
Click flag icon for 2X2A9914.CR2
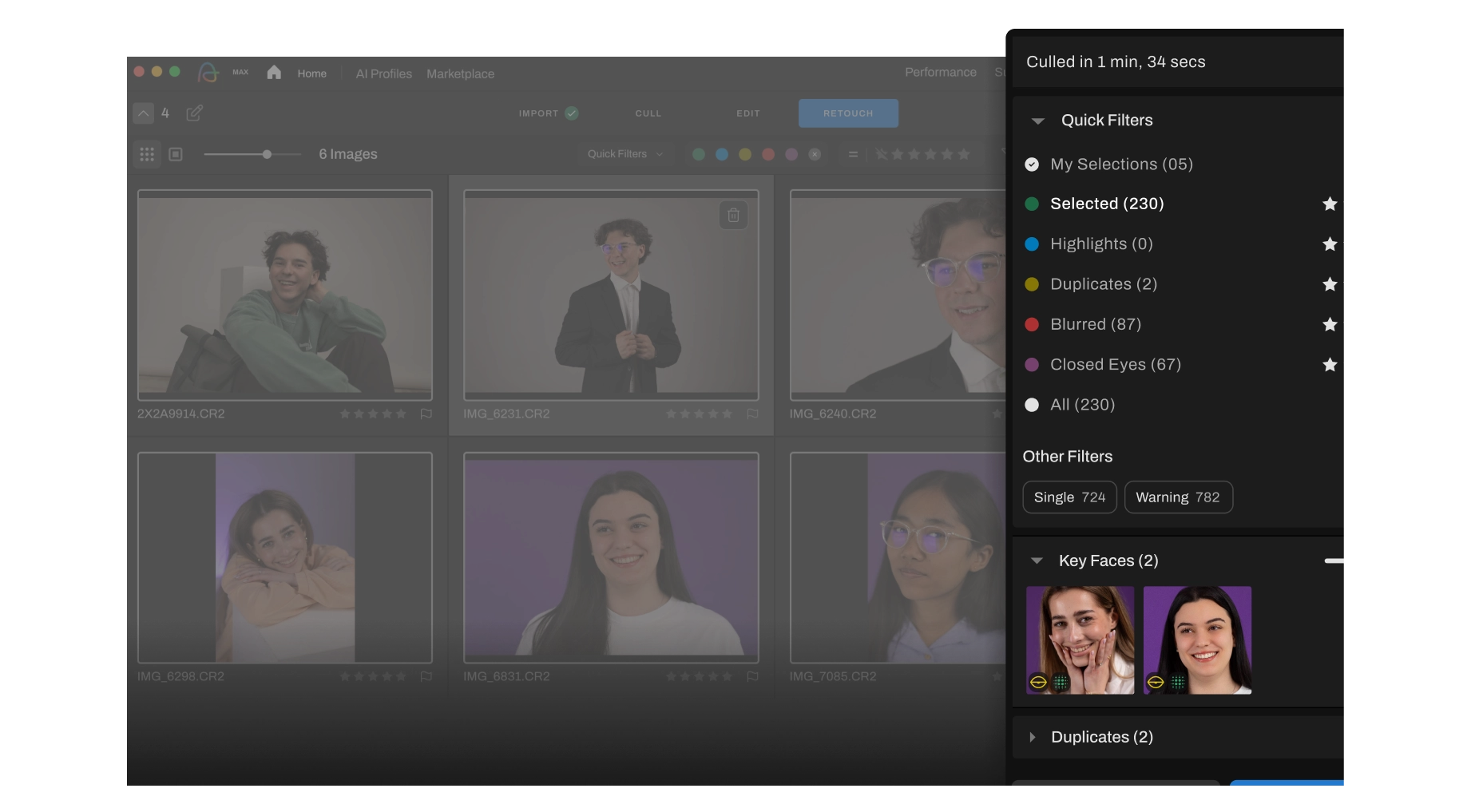(x=426, y=414)
